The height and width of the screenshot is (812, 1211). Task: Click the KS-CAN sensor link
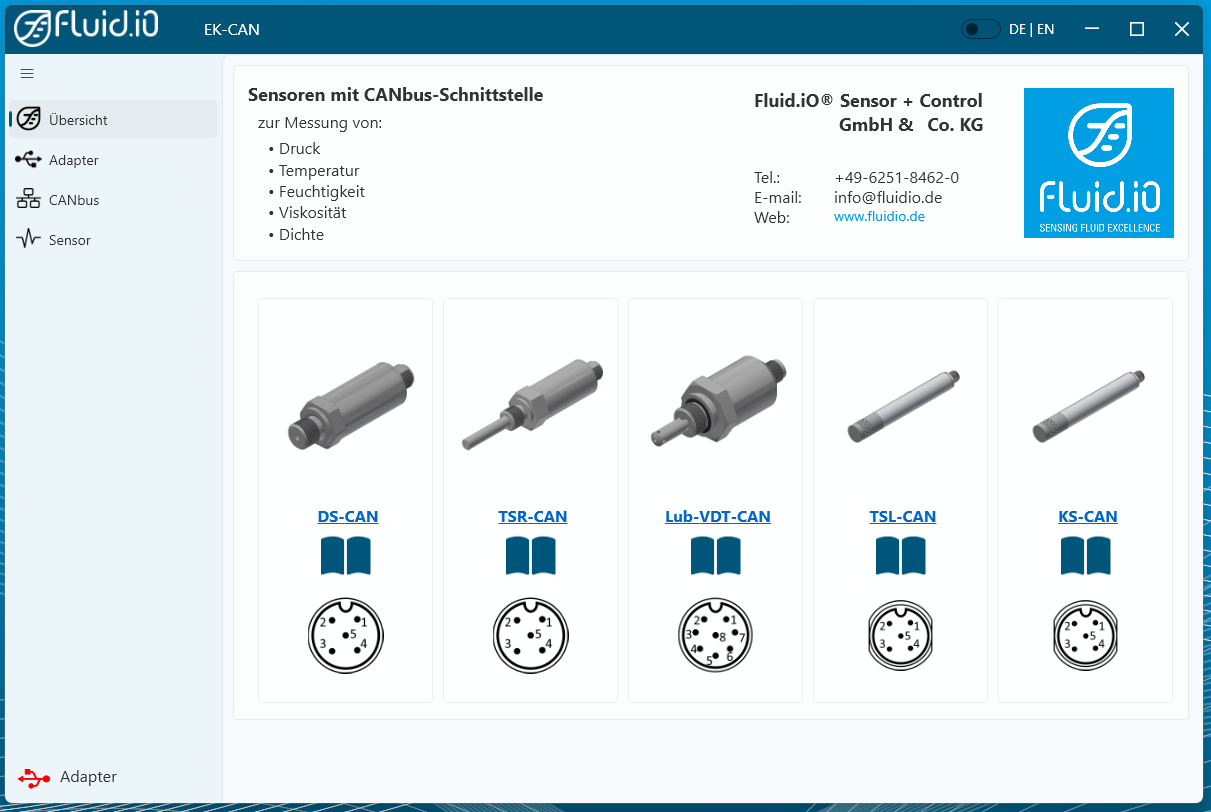click(1087, 517)
